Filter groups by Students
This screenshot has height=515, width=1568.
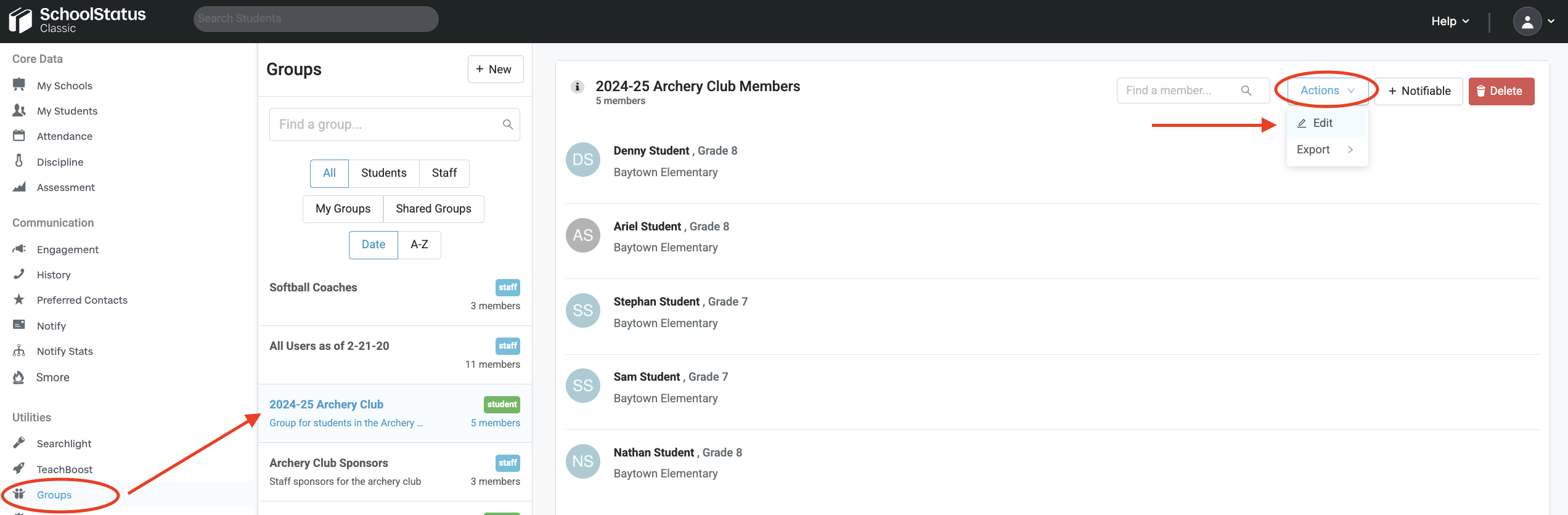(383, 173)
